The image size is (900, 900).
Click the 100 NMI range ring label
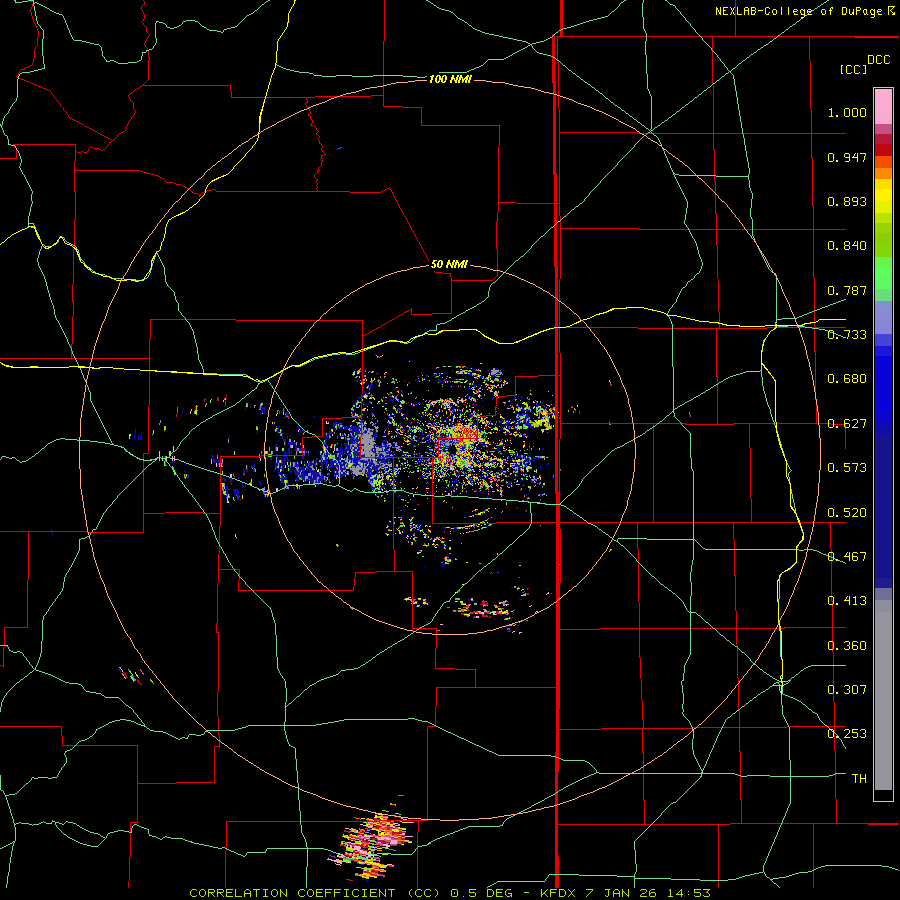(451, 79)
